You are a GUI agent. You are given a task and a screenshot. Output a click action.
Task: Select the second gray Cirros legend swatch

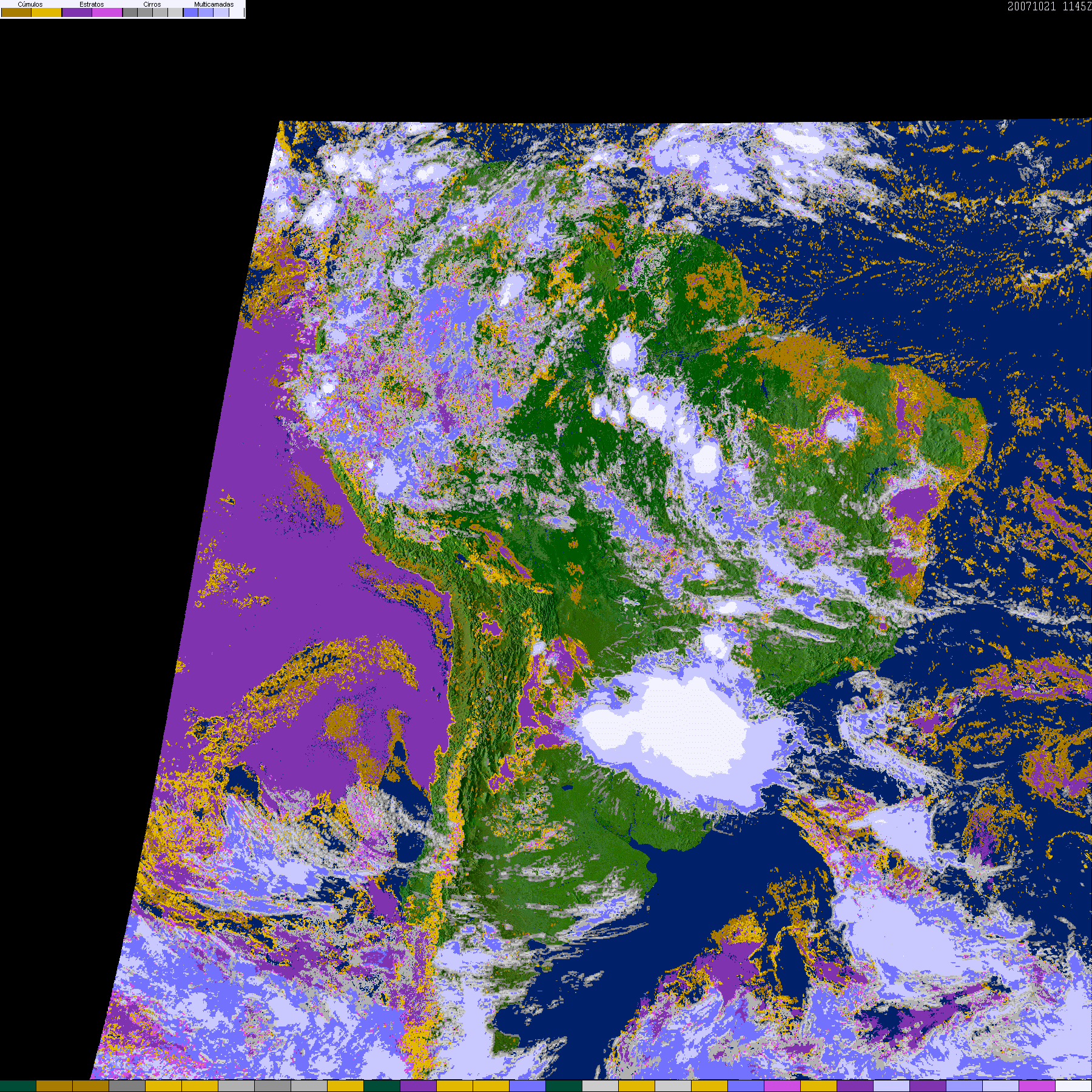(x=145, y=13)
